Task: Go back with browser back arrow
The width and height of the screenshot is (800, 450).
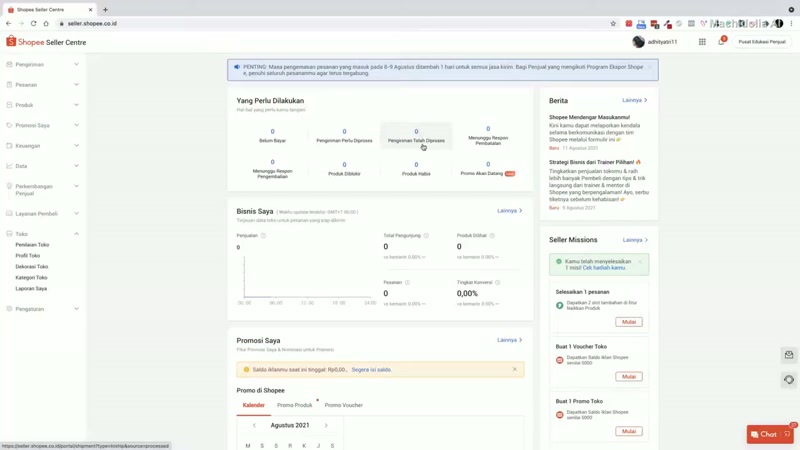Action: click(x=9, y=23)
